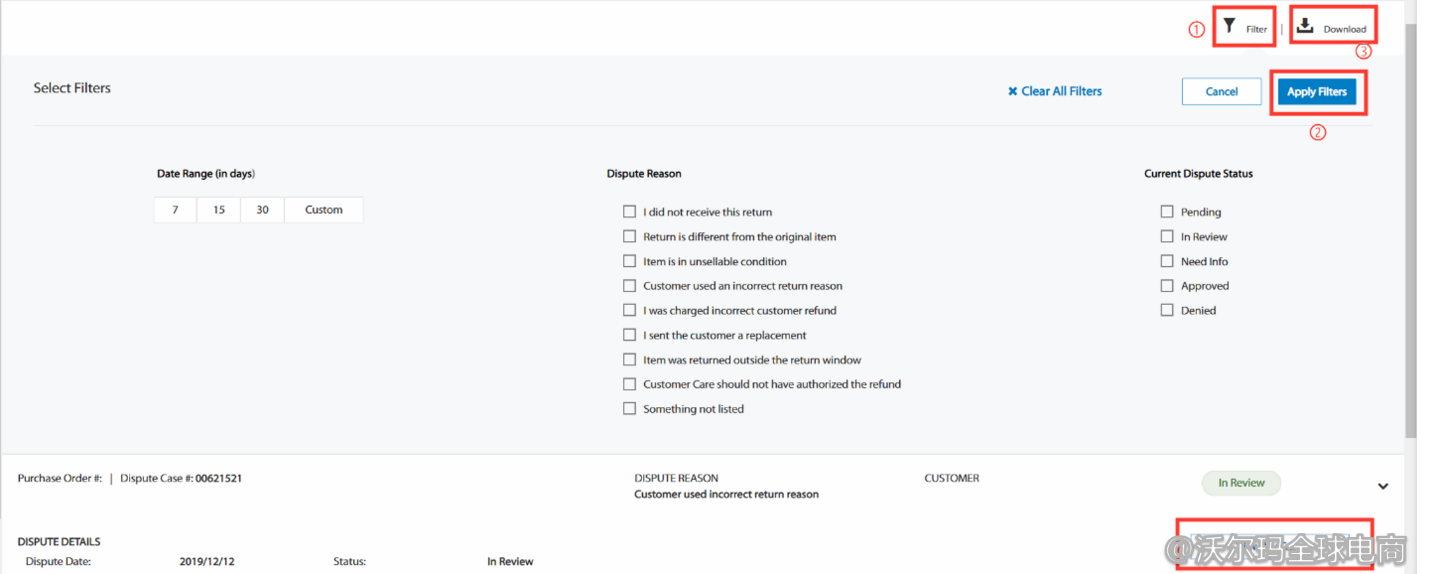Click the Clear All Filters link

(1061, 91)
